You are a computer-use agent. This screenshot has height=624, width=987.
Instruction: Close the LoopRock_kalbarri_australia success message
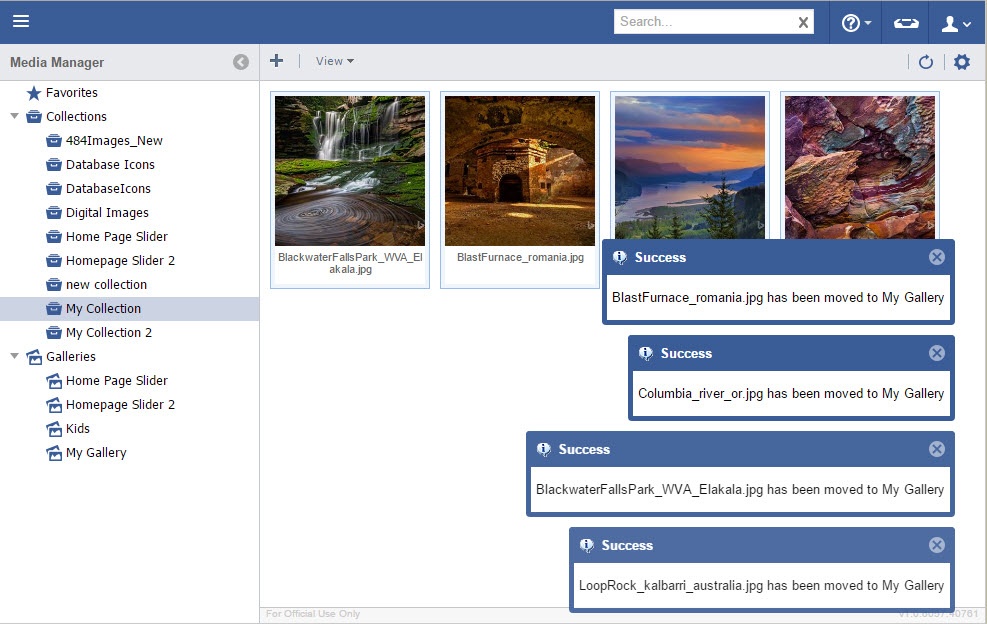coord(937,545)
